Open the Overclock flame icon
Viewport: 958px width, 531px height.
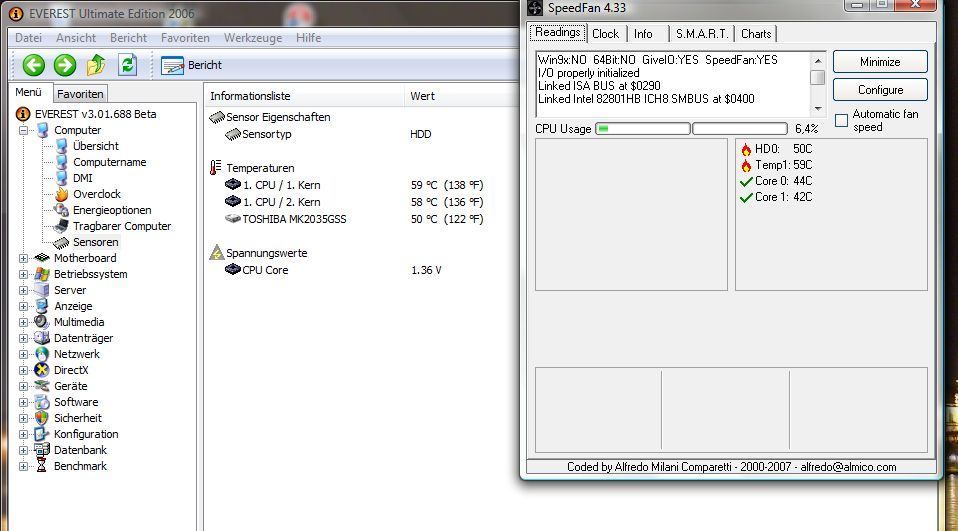point(62,194)
